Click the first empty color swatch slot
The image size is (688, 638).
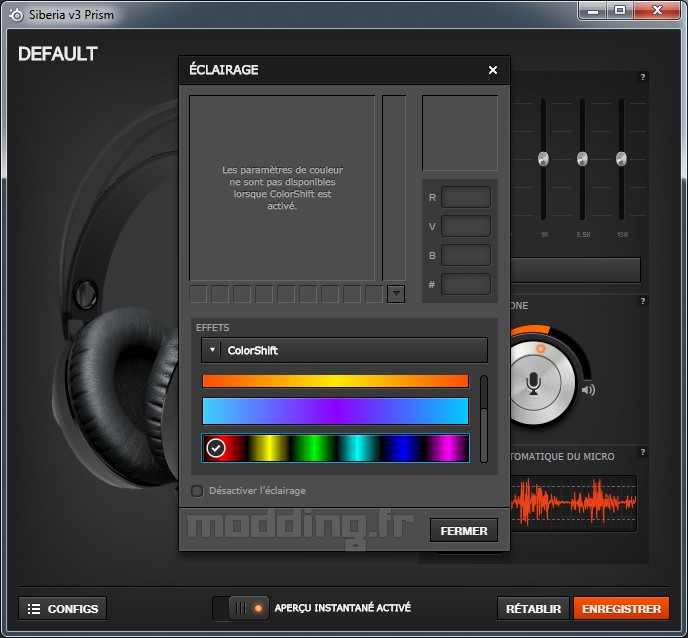point(198,294)
